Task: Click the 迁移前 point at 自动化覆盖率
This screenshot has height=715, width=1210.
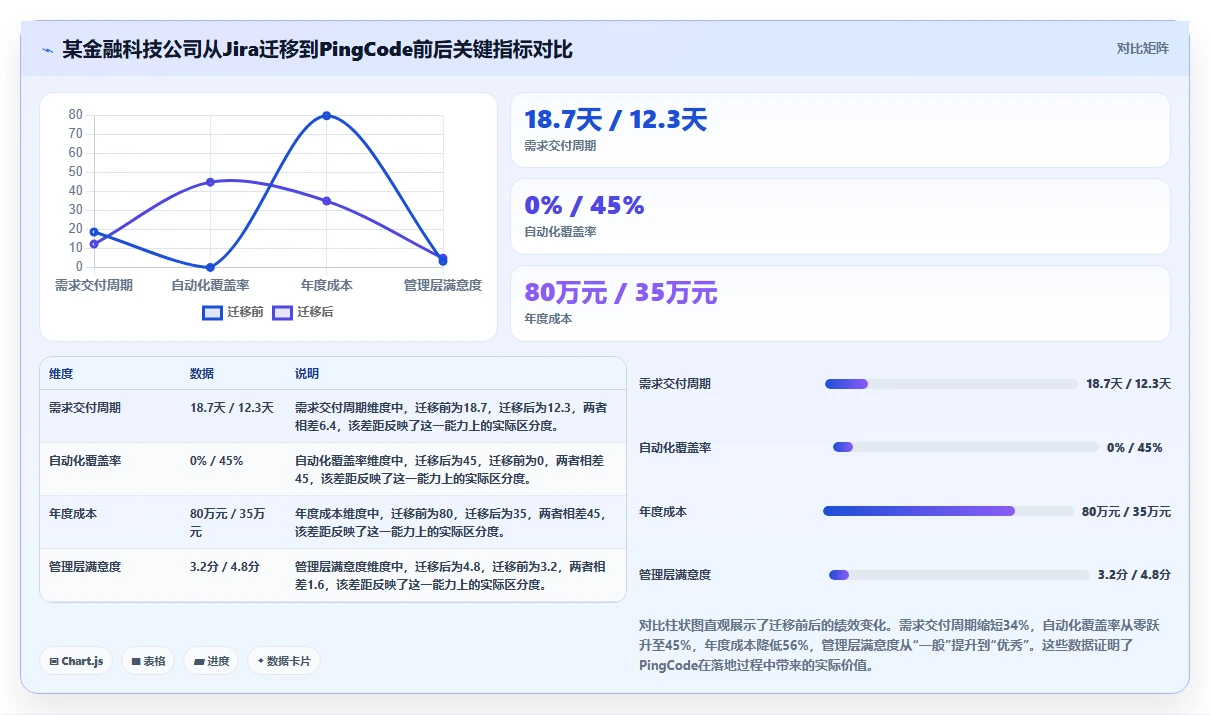Action: 210,267
